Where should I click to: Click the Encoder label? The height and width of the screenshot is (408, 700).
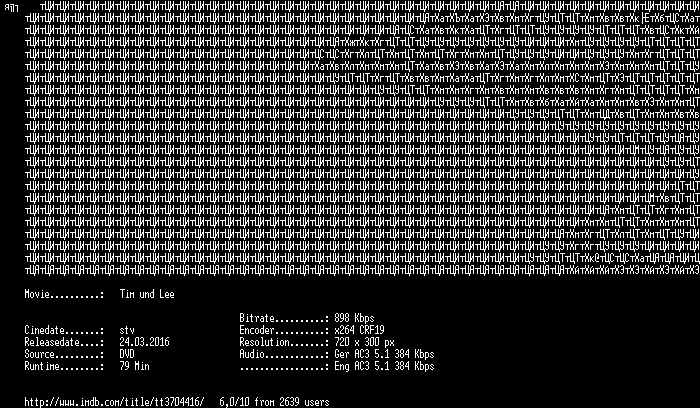[284, 330]
